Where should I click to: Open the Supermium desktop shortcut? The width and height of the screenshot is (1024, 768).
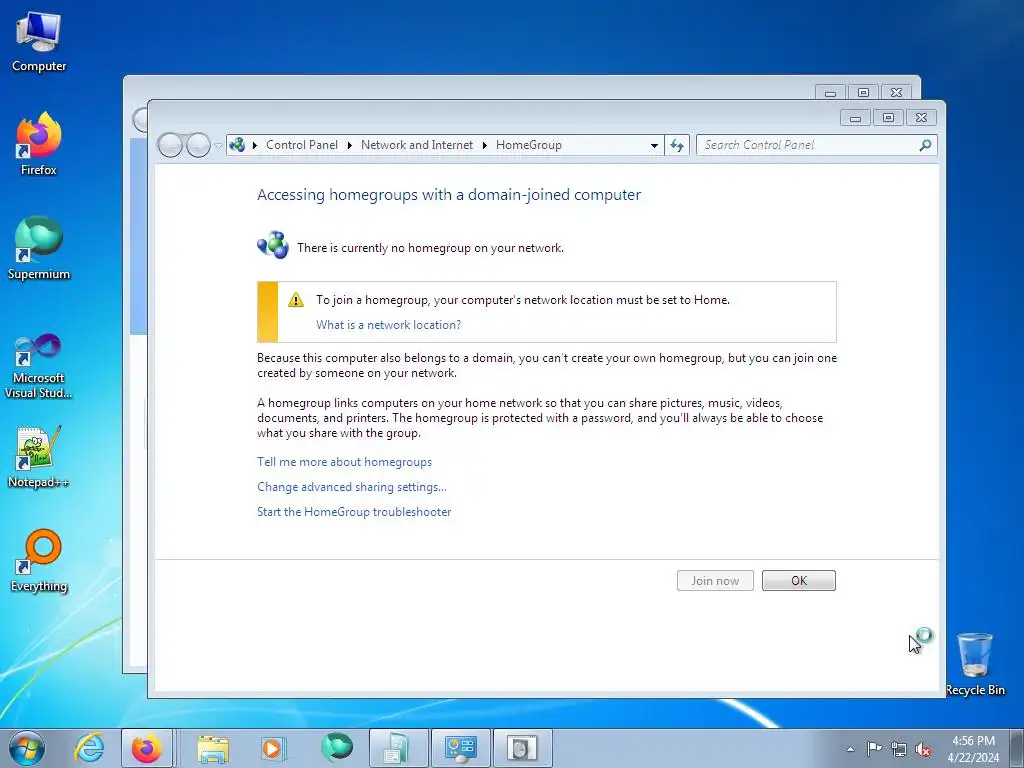click(39, 248)
